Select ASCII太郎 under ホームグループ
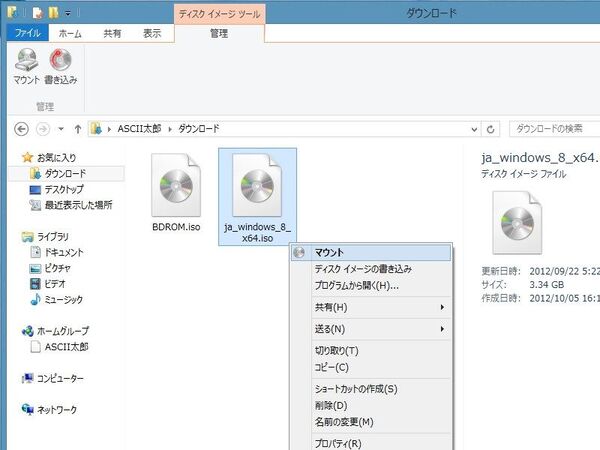This screenshot has width=600, height=450. (x=59, y=347)
